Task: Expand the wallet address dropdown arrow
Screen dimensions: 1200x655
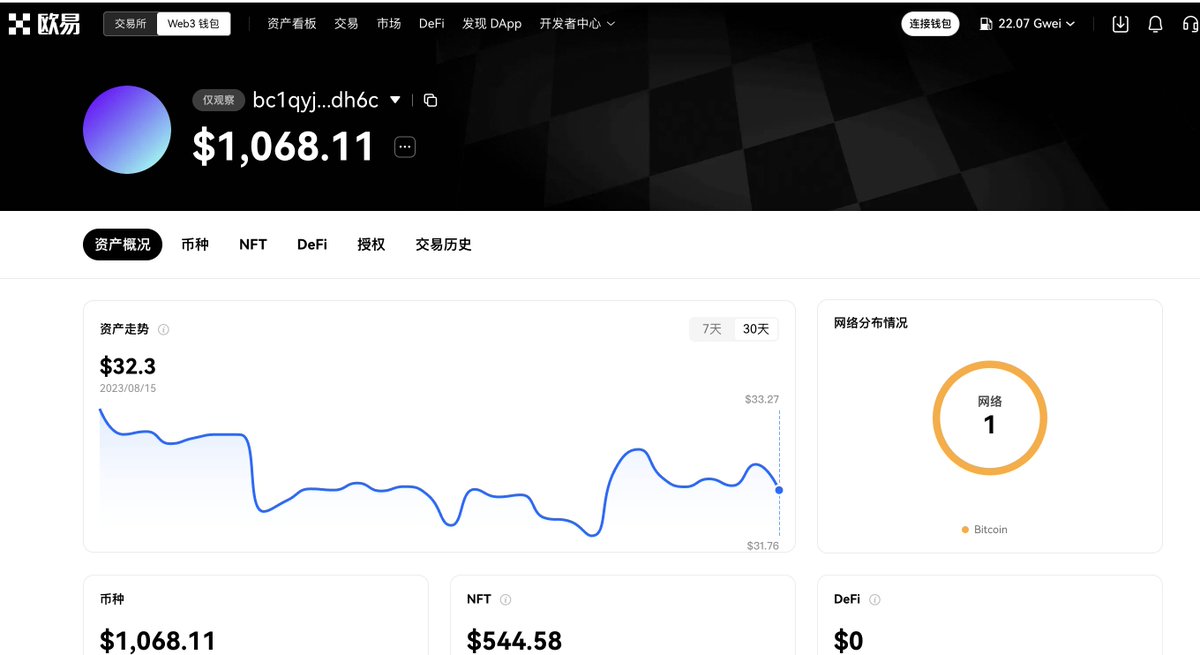Action: tap(395, 100)
